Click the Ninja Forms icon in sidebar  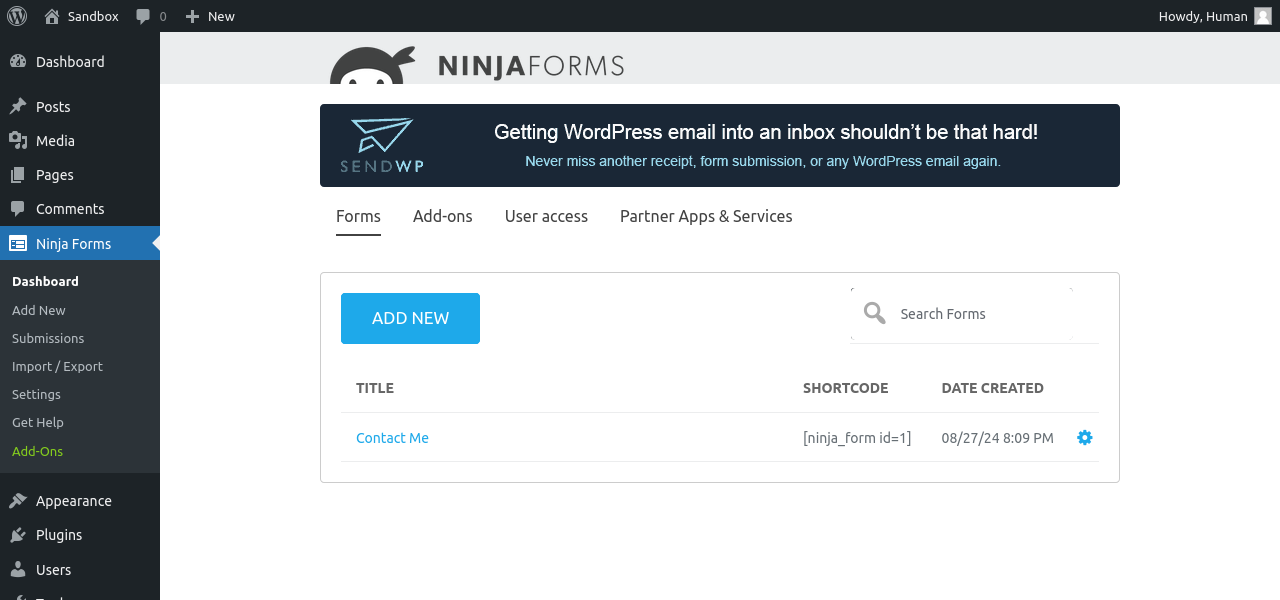pos(18,243)
